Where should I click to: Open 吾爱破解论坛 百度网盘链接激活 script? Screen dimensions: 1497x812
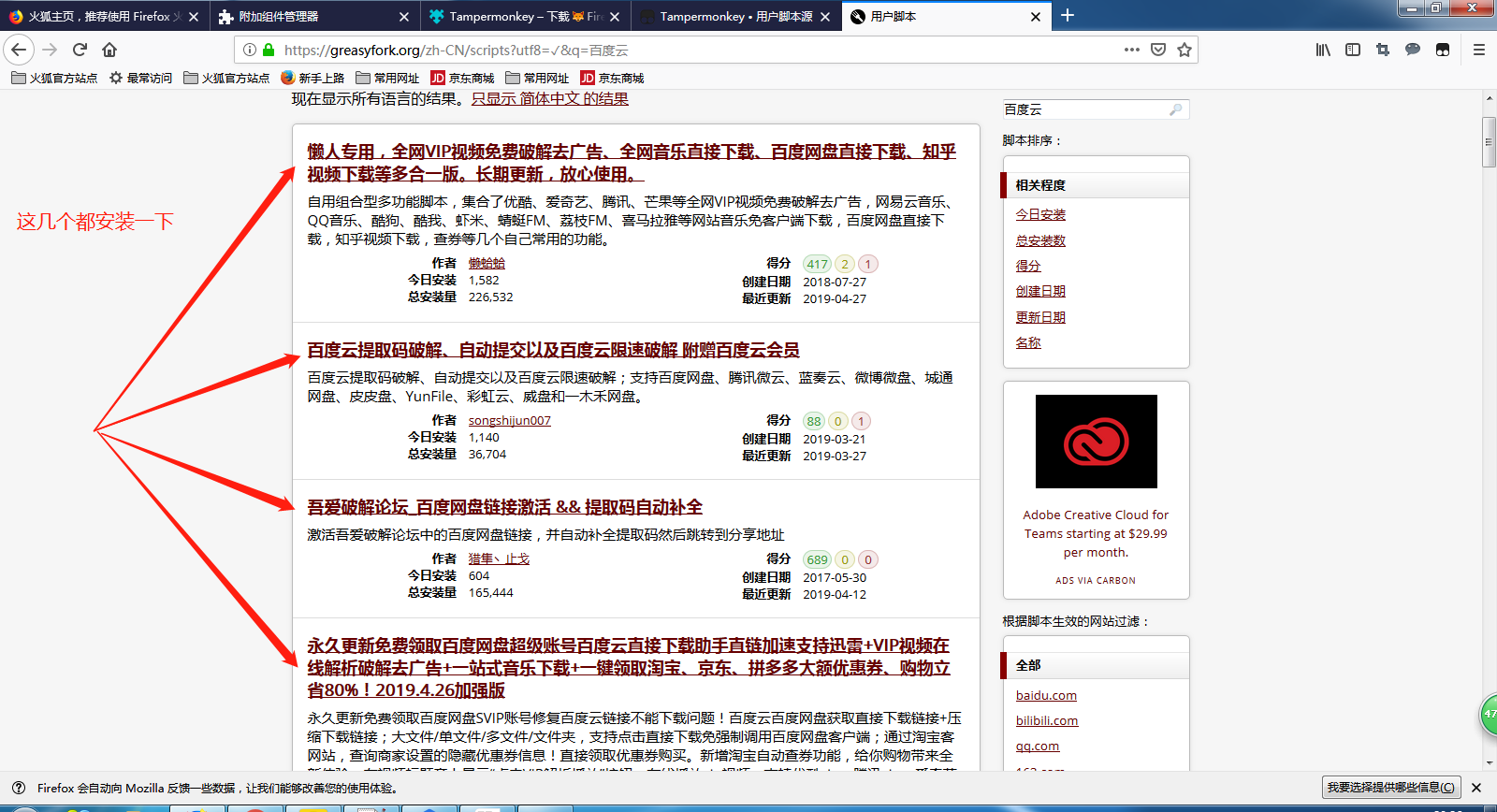point(504,507)
